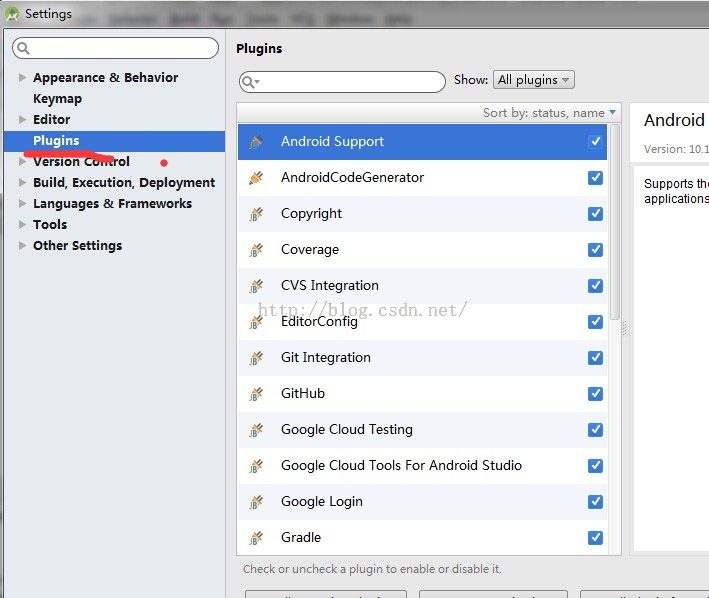
Task: Click the magnifier icon in settings search
Action: pos(24,48)
